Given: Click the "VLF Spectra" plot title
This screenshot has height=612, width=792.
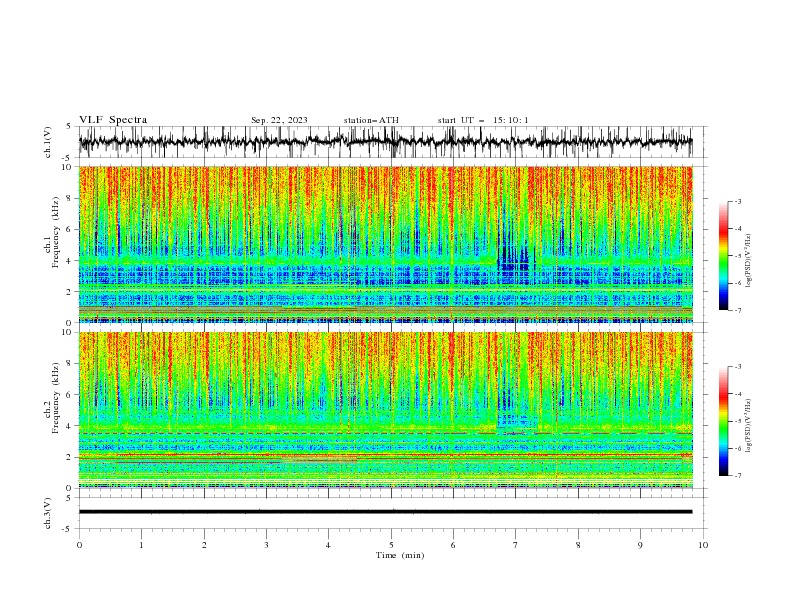Looking at the screenshot, I should (x=113, y=120).
